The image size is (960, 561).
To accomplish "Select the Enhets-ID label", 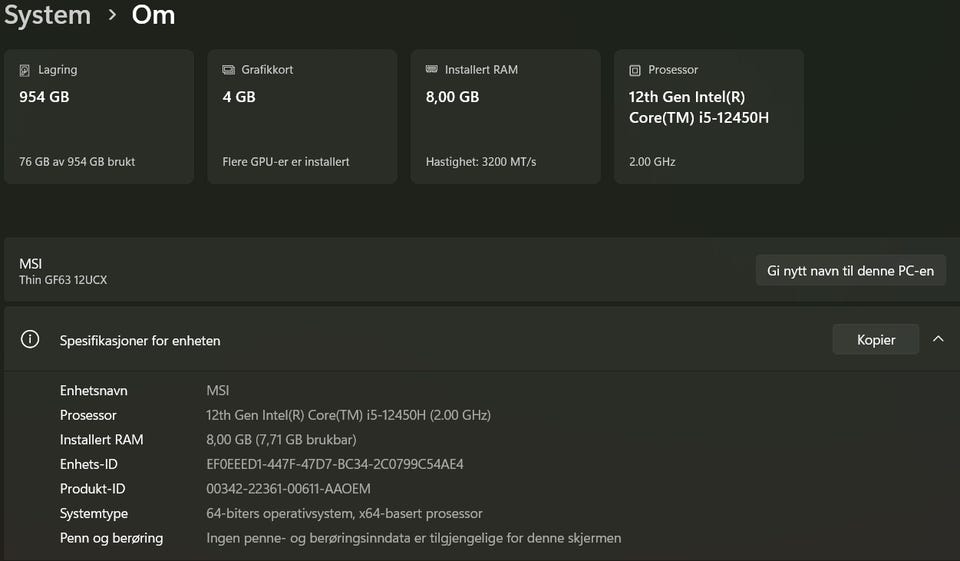I will 89,464.
